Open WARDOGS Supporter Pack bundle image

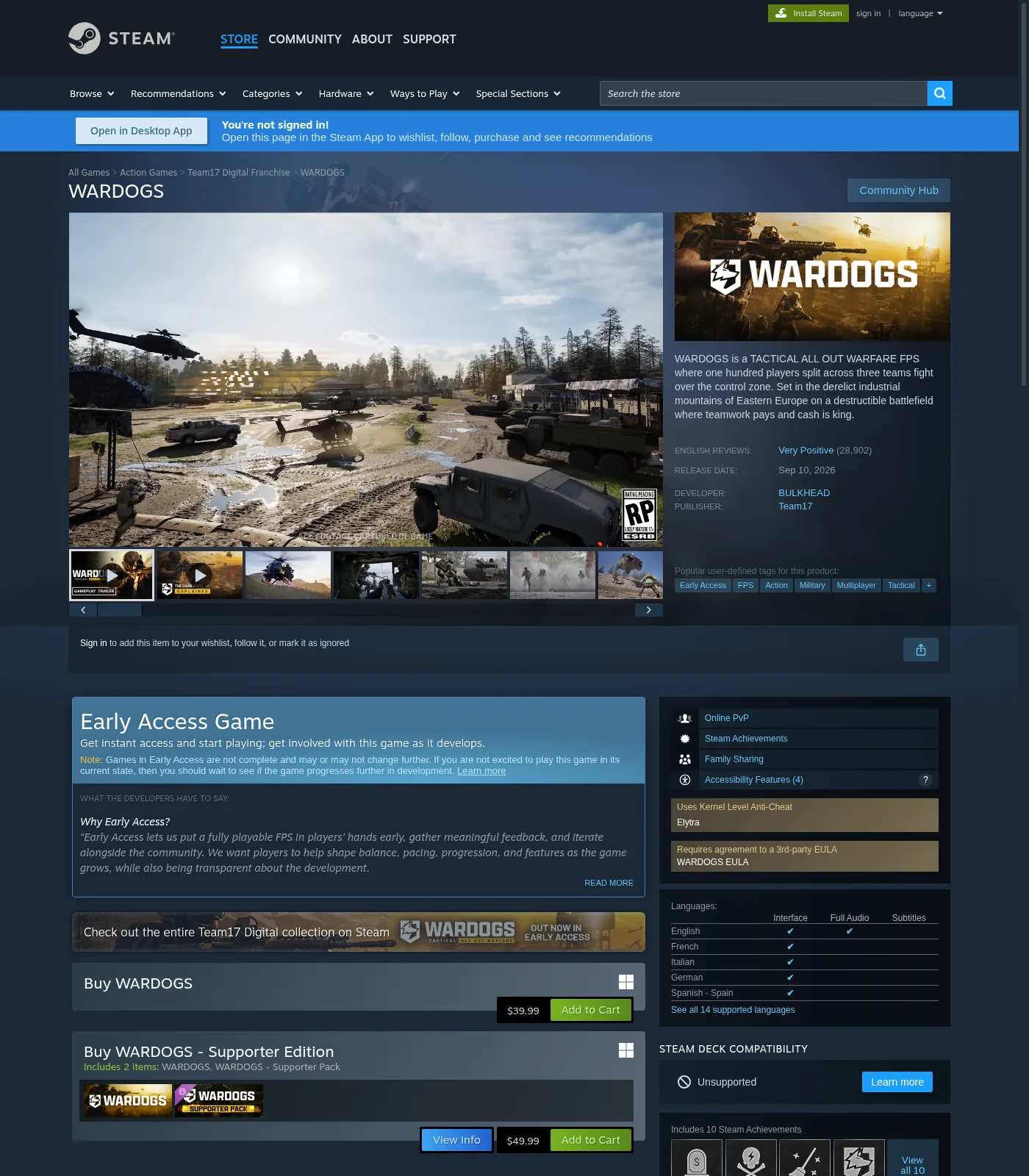click(x=218, y=1100)
